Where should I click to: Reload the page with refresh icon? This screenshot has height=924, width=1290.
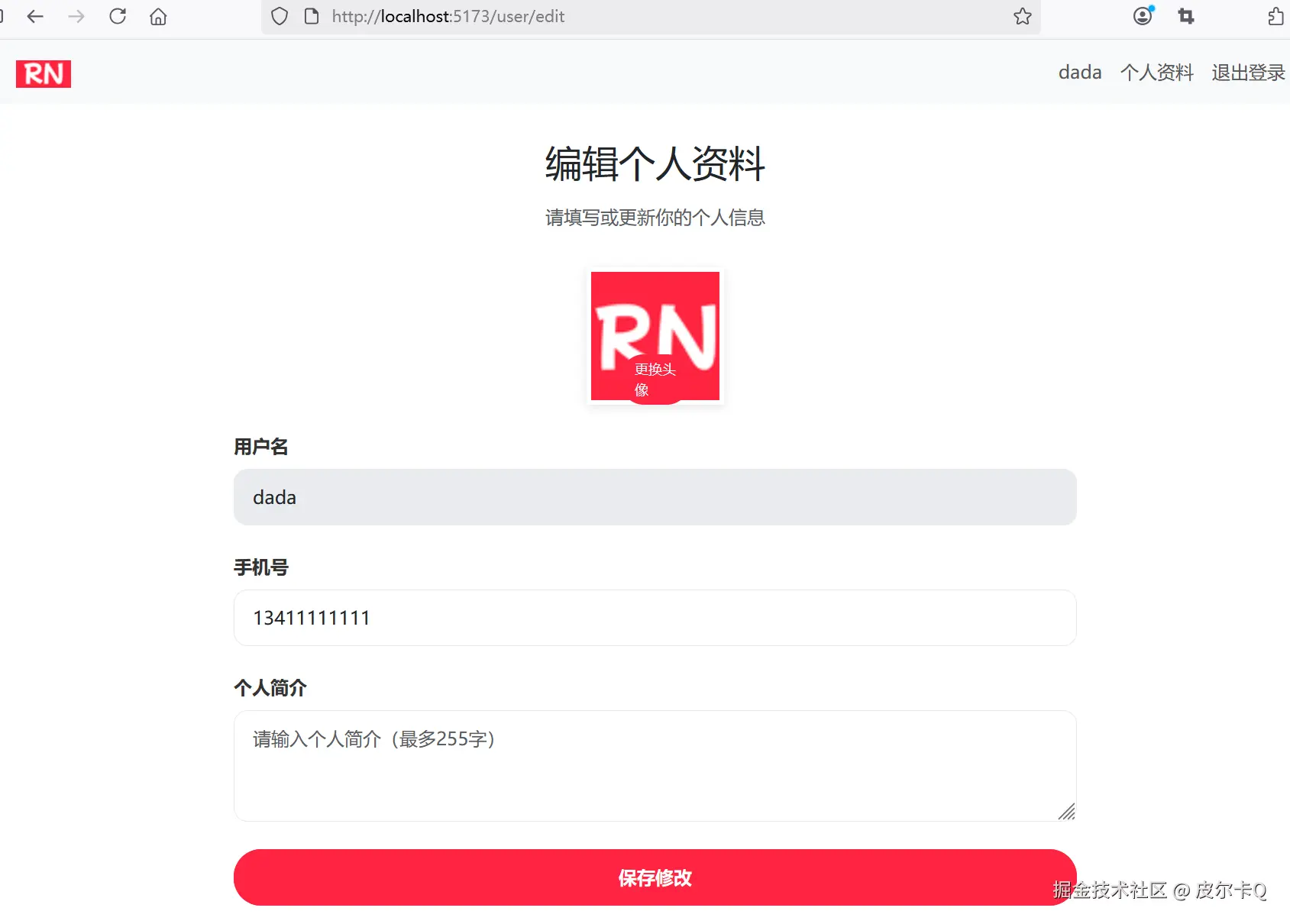point(118,16)
